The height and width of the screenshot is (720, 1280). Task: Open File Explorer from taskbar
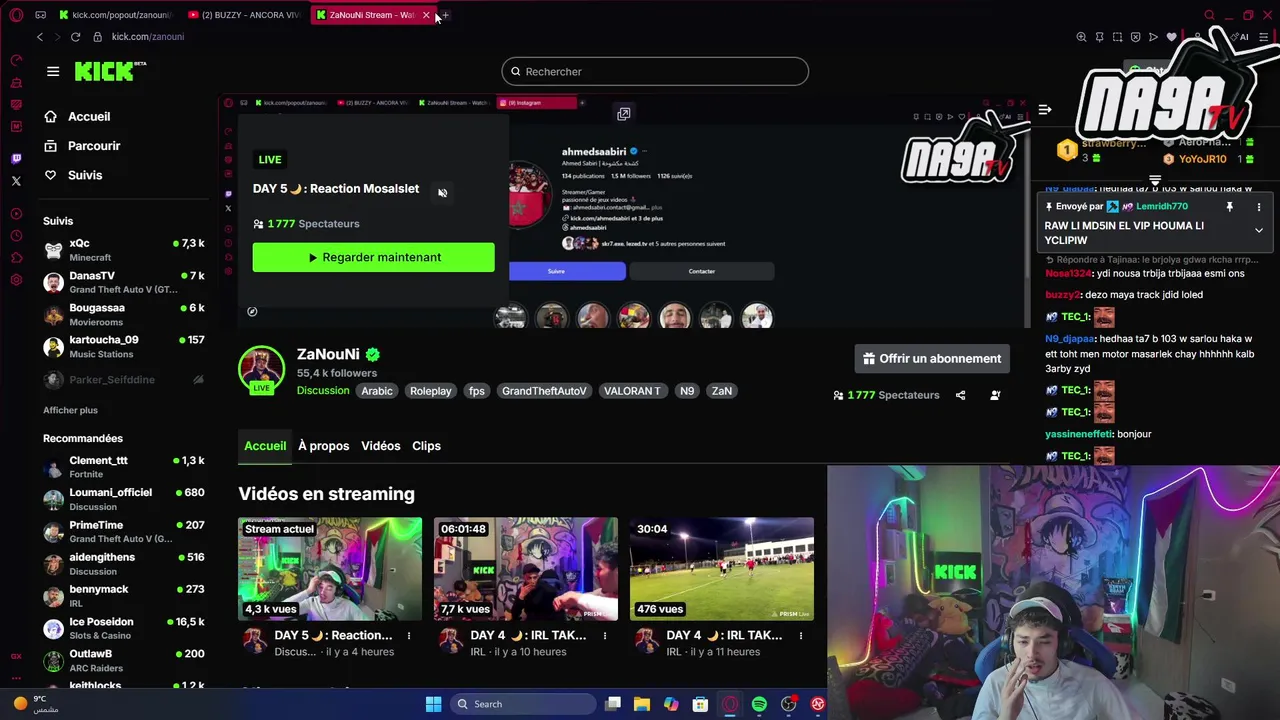click(642, 704)
